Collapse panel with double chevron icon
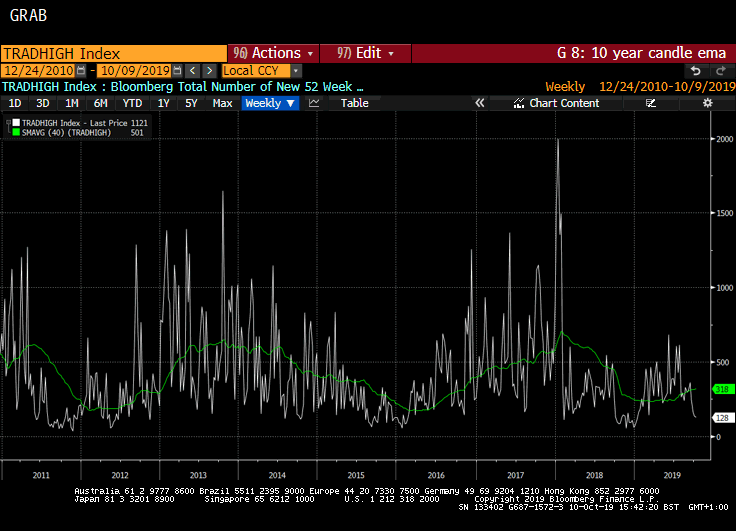This screenshot has height=531, width=736. point(479,103)
